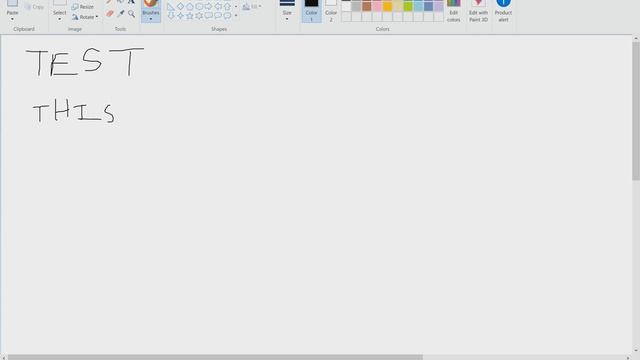The width and height of the screenshot is (640, 360).
Task: Pick the blue-gray color swatch
Action: point(428,7)
